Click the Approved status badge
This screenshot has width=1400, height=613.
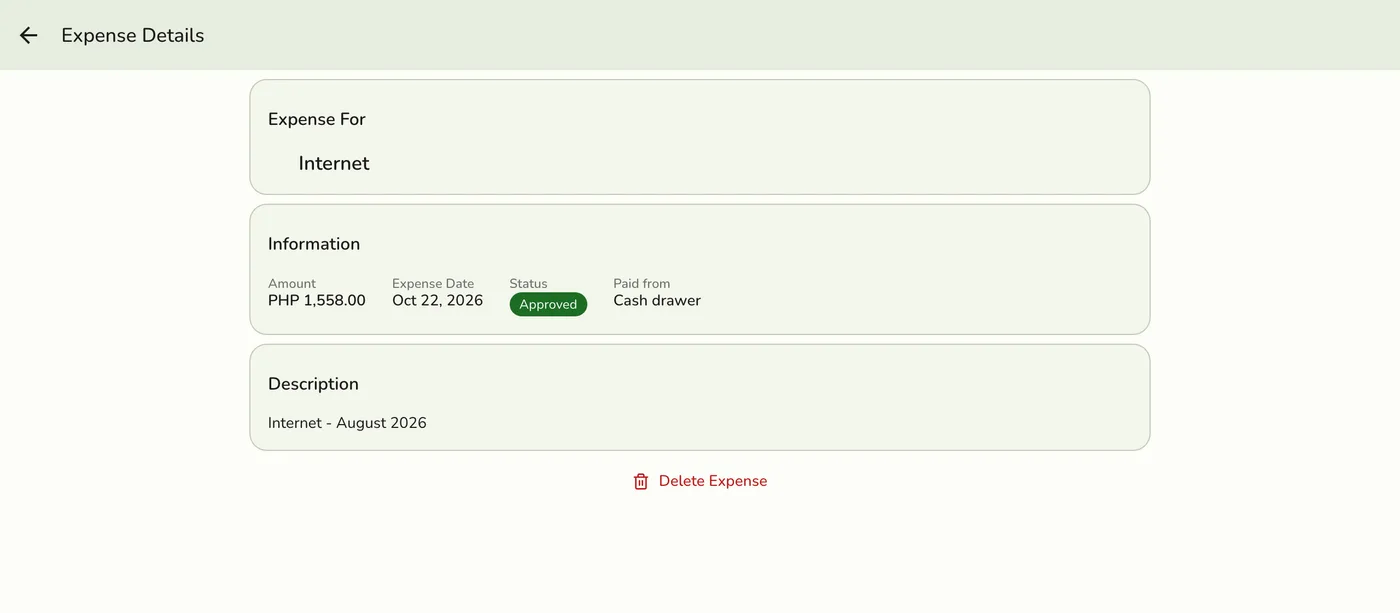(548, 304)
